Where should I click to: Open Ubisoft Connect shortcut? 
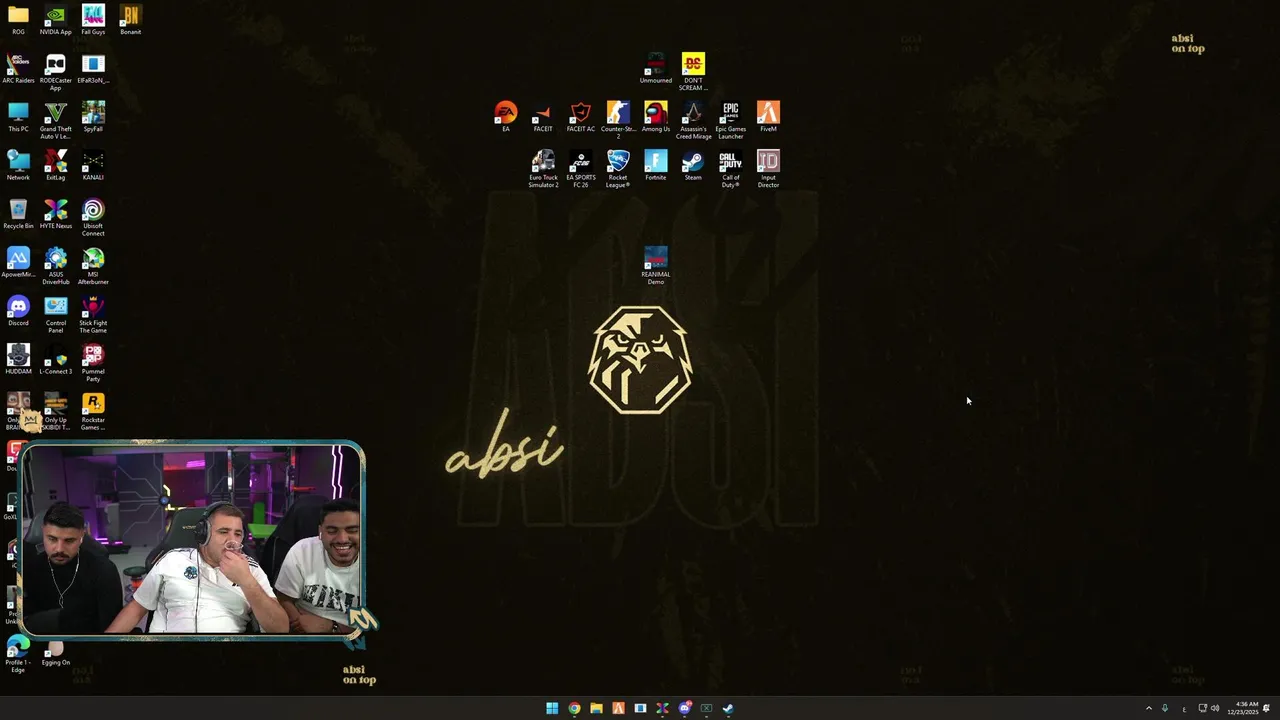(93, 217)
